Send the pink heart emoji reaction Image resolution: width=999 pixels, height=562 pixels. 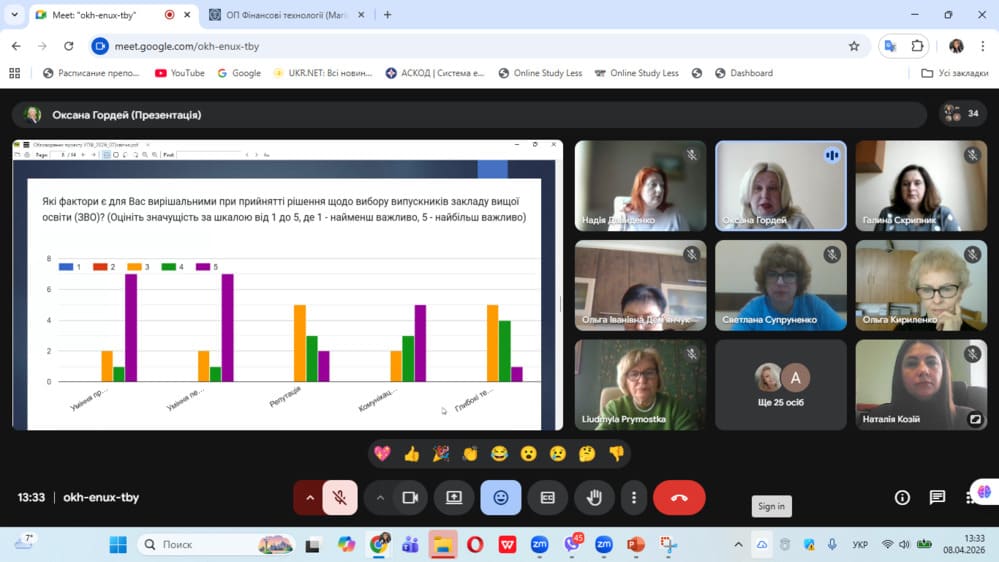coord(382,454)
